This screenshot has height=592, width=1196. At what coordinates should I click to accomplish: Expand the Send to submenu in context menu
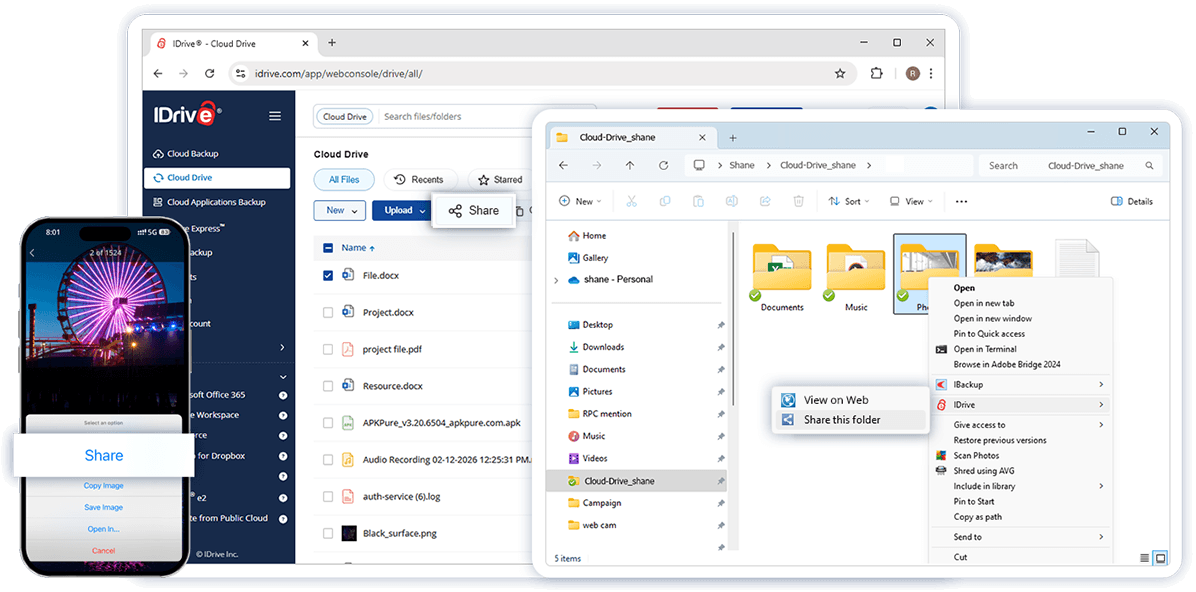(x=1101, y=537)
